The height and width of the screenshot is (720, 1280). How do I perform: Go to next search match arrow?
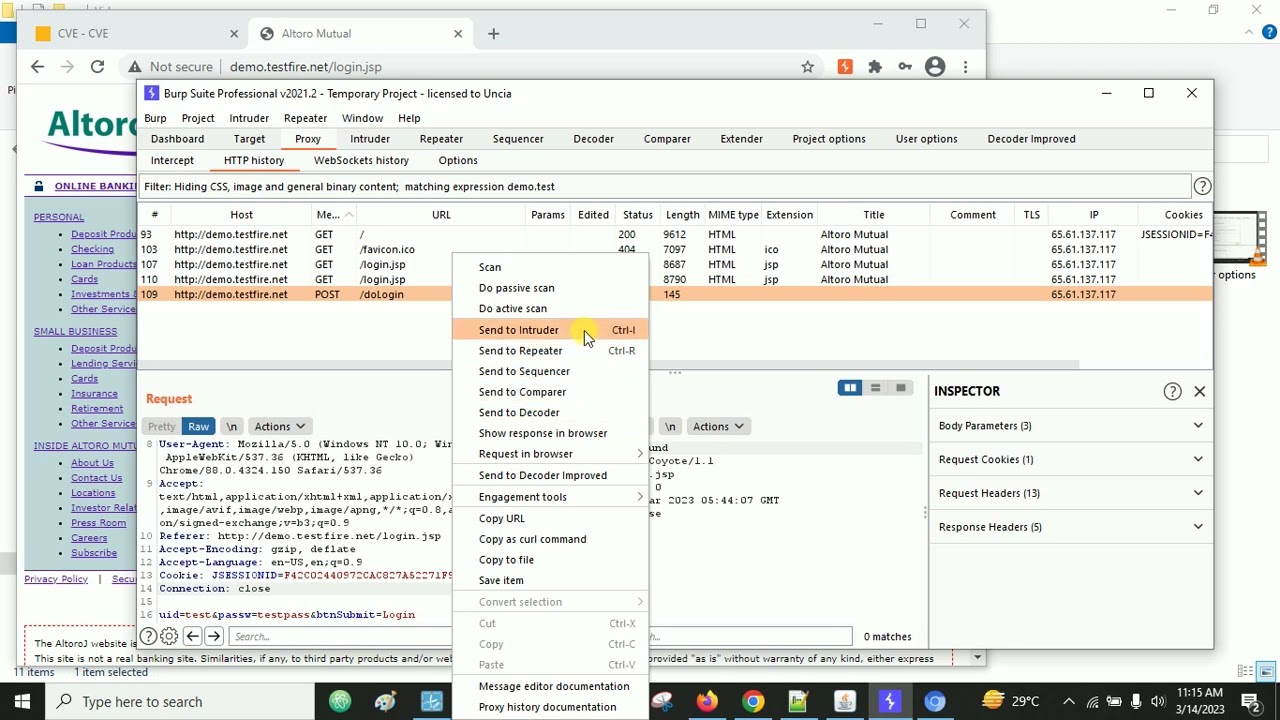[215, 636]
